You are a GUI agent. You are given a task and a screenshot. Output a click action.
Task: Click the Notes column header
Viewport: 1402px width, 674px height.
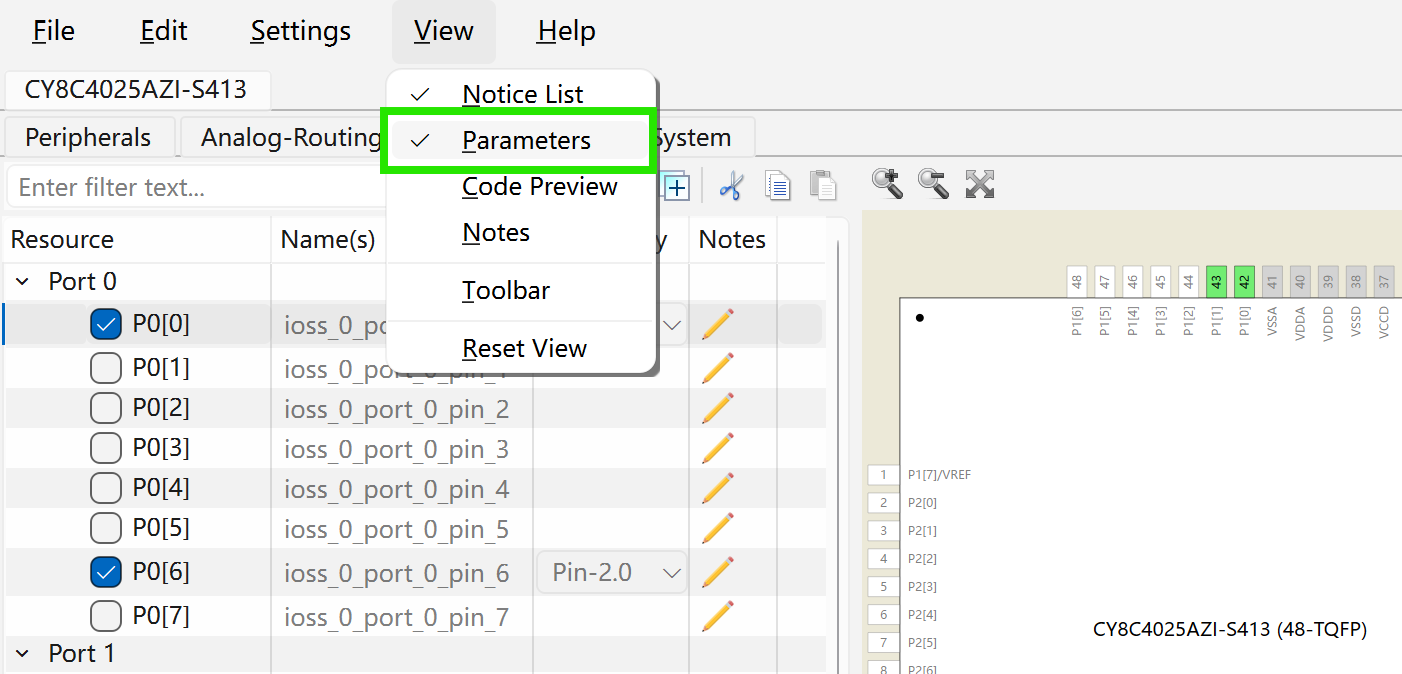[732, 239]
